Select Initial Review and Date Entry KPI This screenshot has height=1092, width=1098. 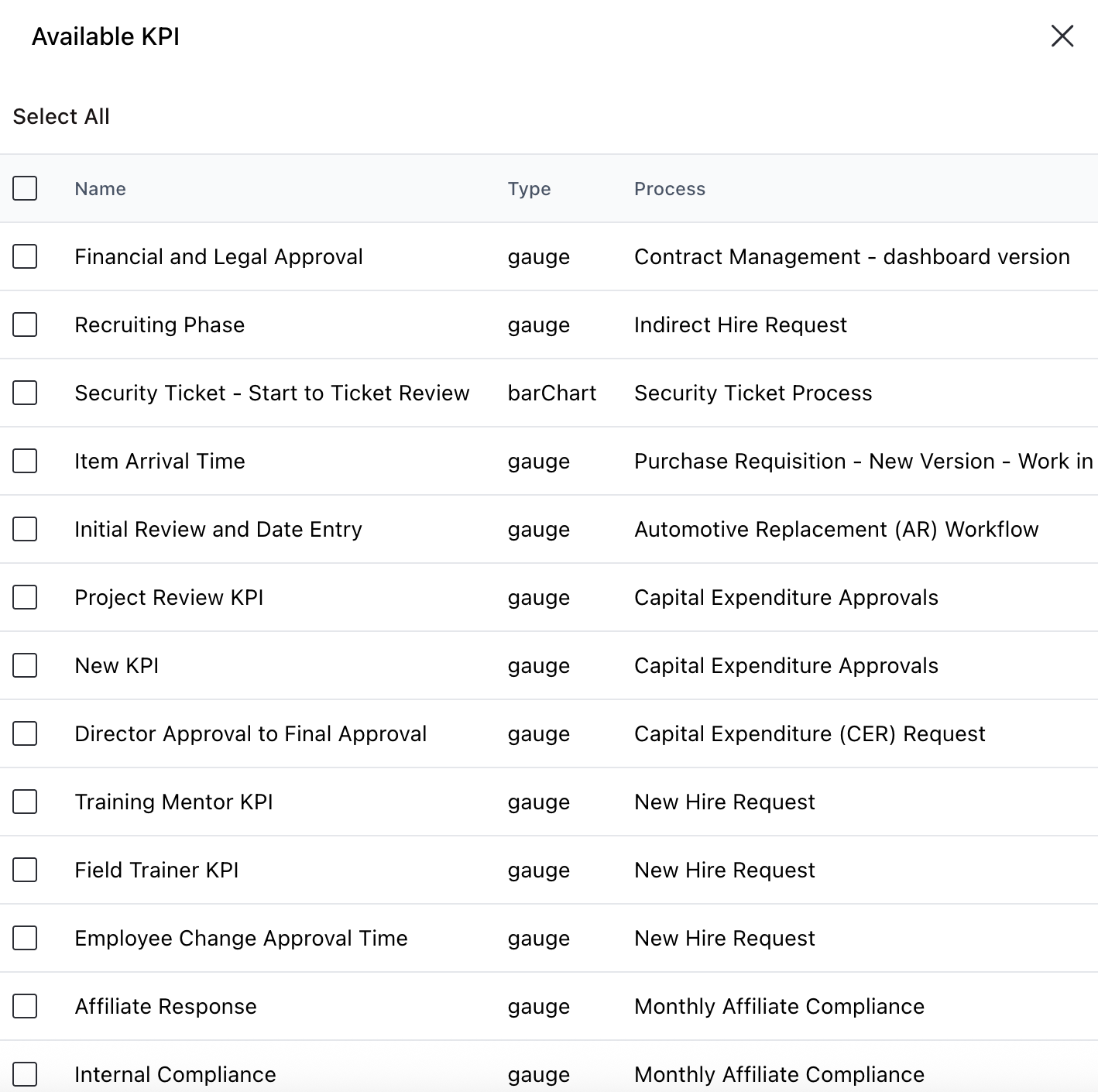click(x=24, y=529)
